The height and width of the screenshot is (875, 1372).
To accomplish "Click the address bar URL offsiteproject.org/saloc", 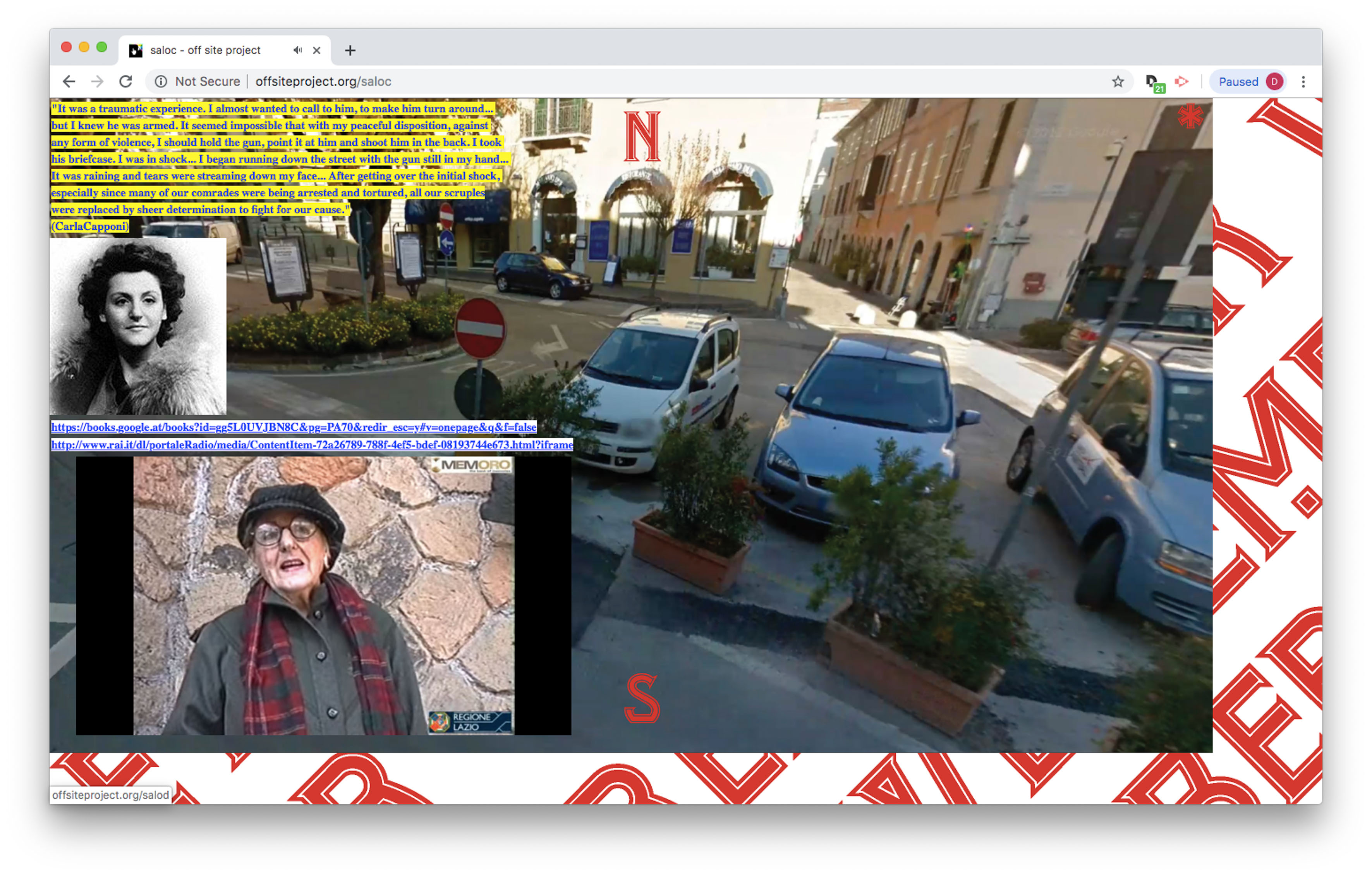I will click(x=323, y=81).
